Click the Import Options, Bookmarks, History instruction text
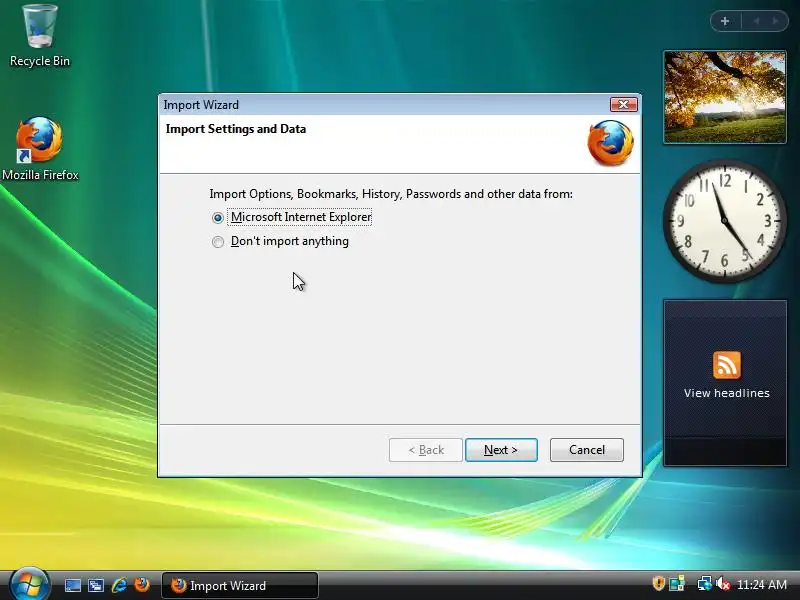The image size is (800, 600). pos(391,194)
